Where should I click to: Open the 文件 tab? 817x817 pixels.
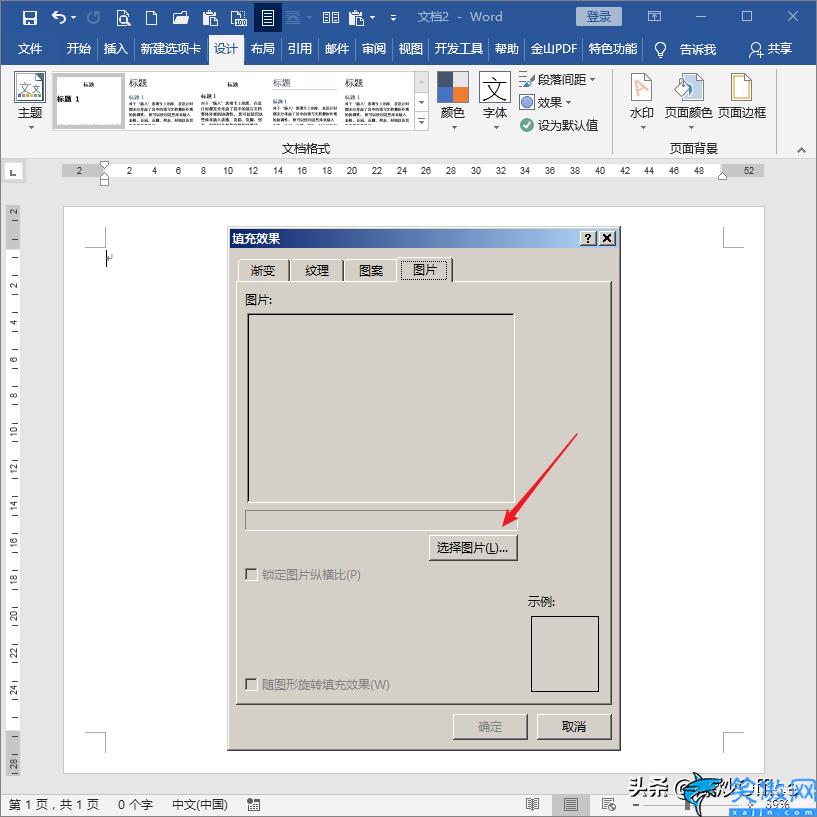(x=30, y=49)
